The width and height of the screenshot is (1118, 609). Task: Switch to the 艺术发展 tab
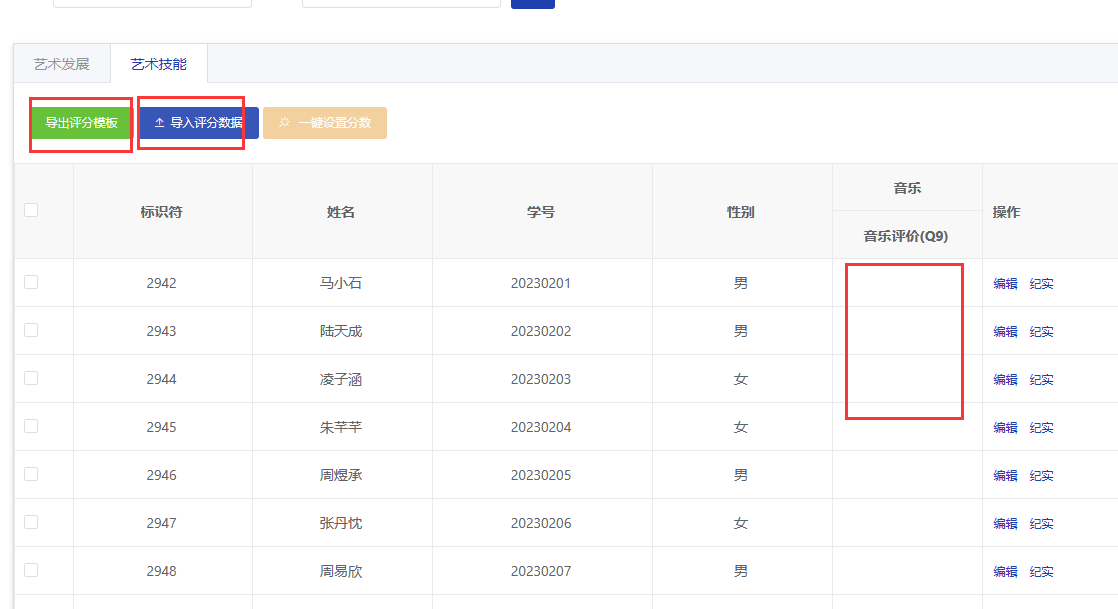pyautogui.click(x=61, y=64)
